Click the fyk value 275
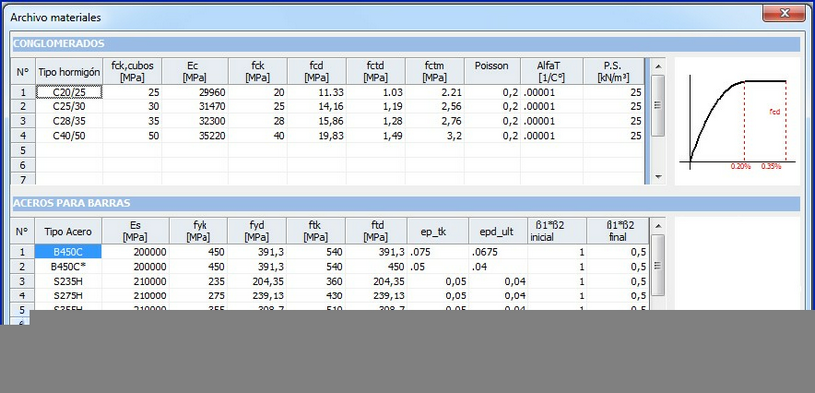 [216, 296]
